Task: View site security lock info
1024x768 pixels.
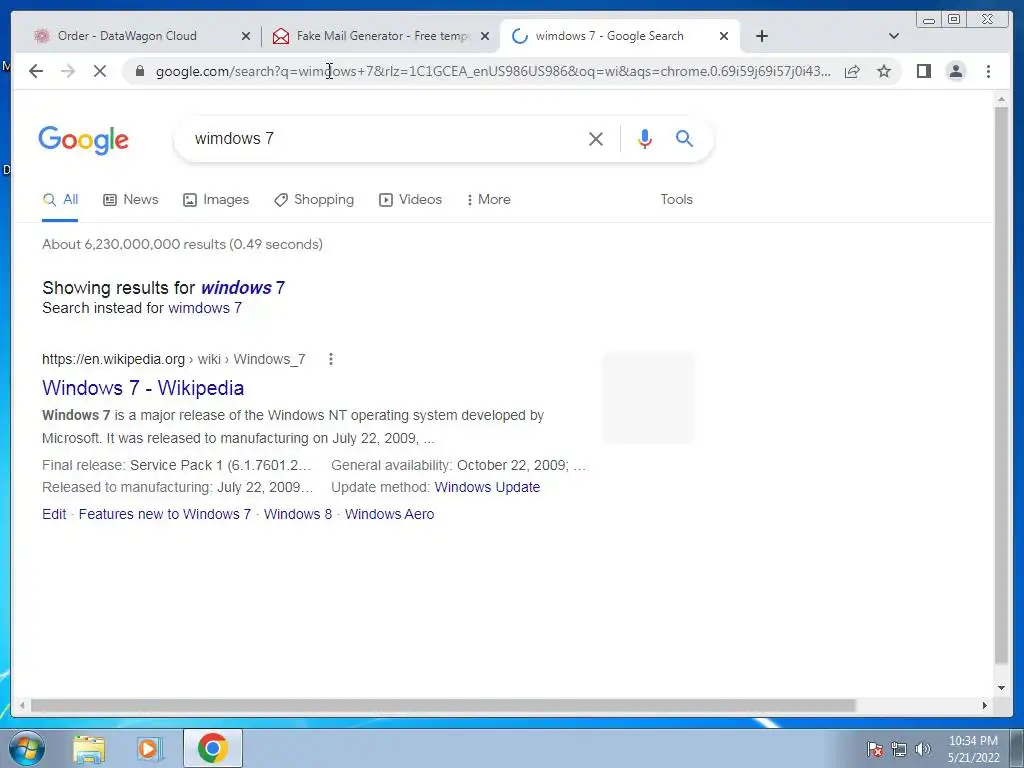Action: (139, 71)
